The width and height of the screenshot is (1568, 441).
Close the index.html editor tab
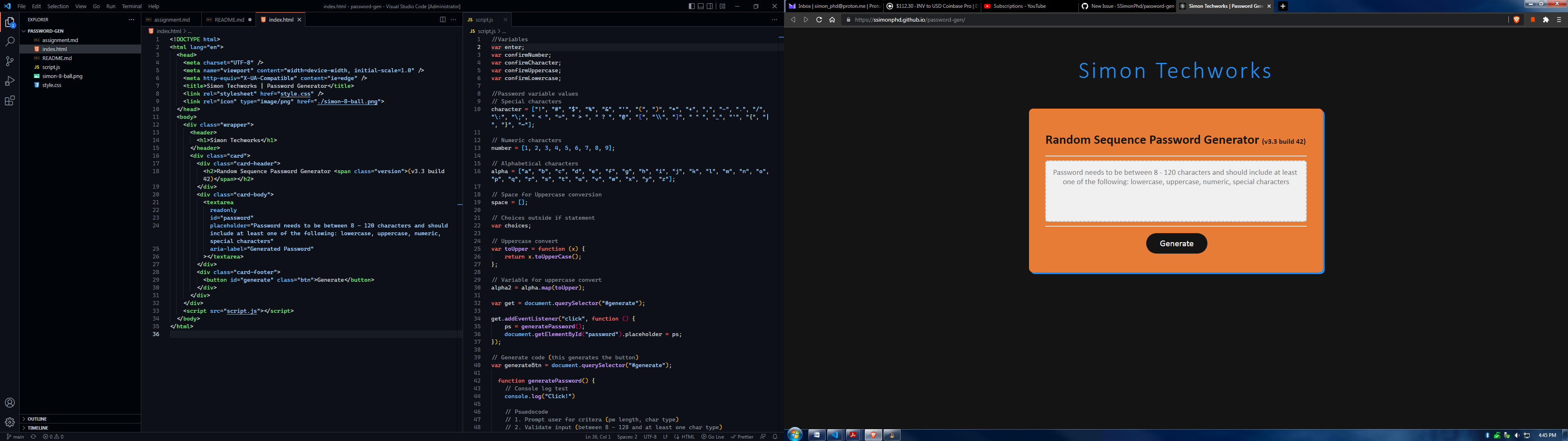click(299, 20)
